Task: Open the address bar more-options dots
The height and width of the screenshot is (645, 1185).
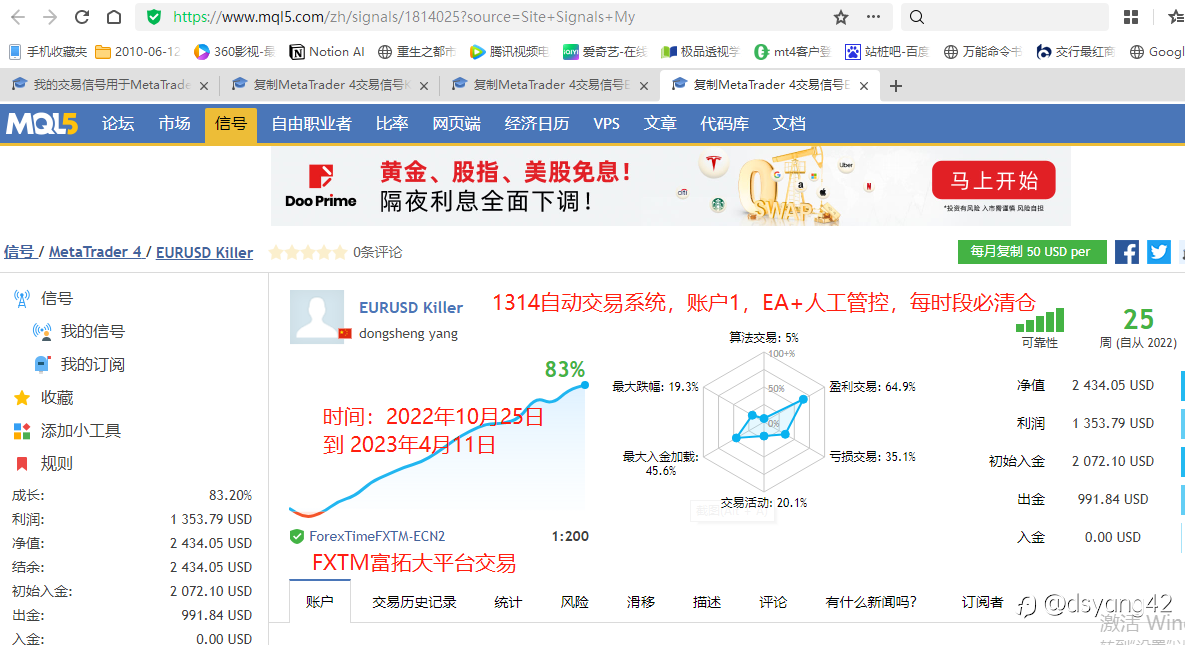Action: [873, 17]
